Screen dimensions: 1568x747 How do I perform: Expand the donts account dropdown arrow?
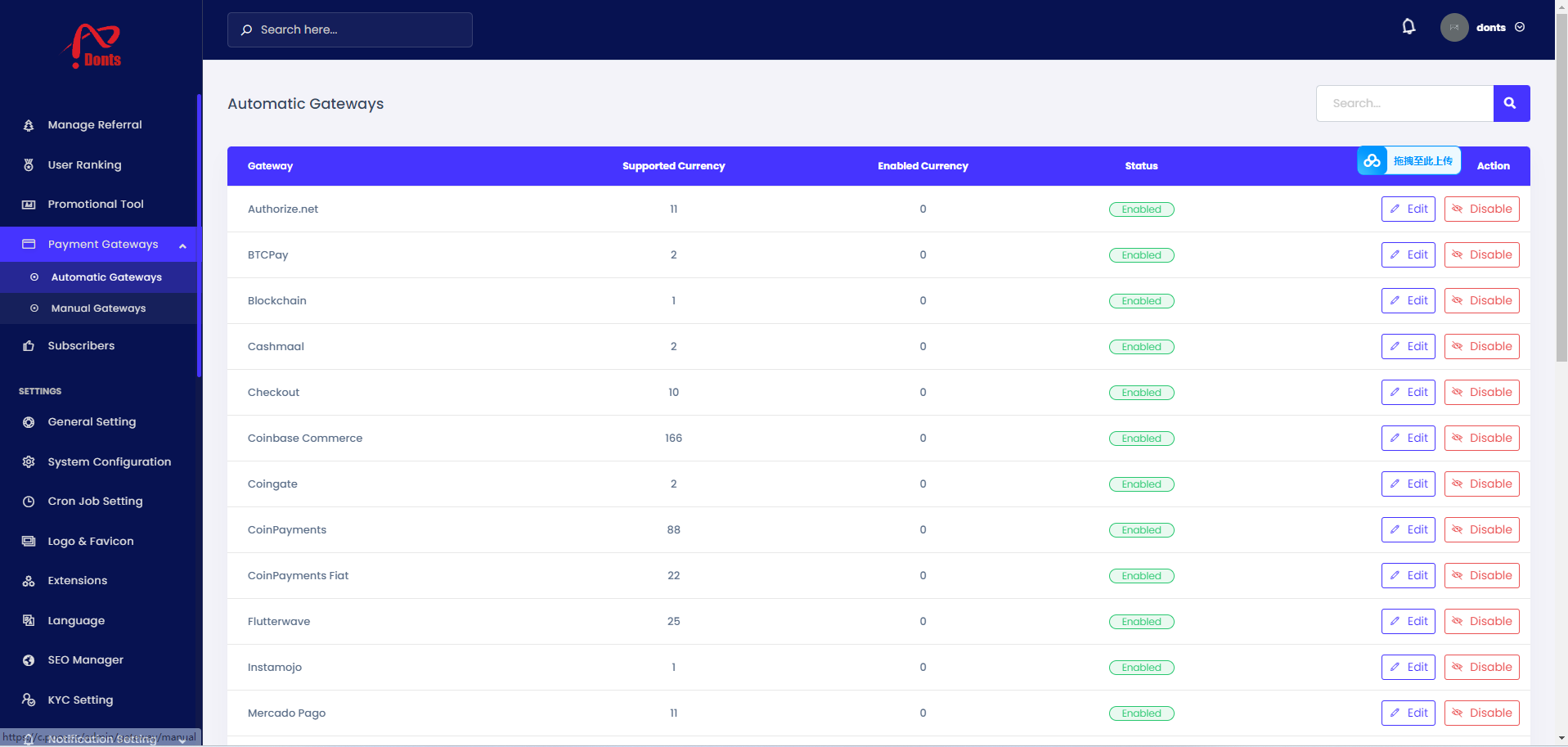1520,27
